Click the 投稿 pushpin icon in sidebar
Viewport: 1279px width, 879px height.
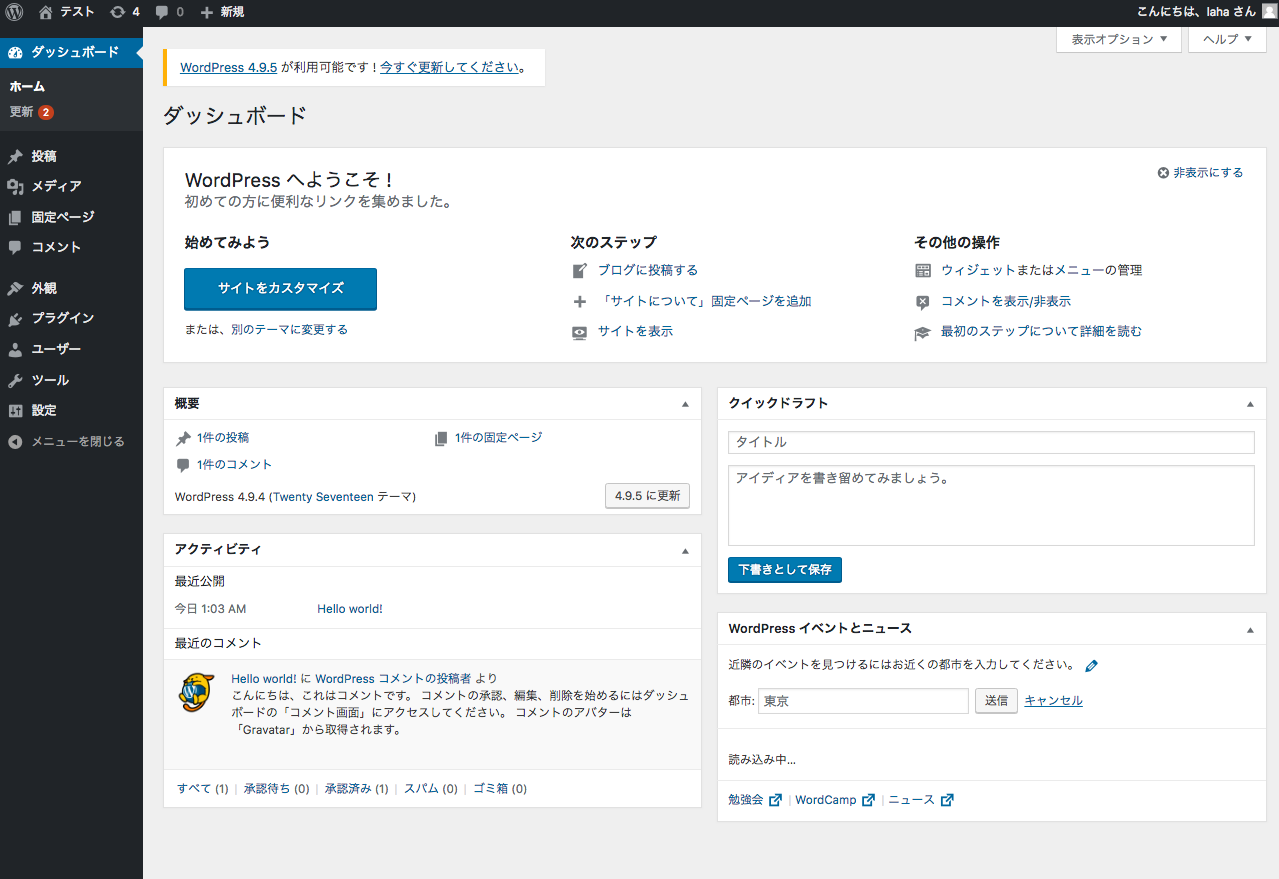pos(15,157)
